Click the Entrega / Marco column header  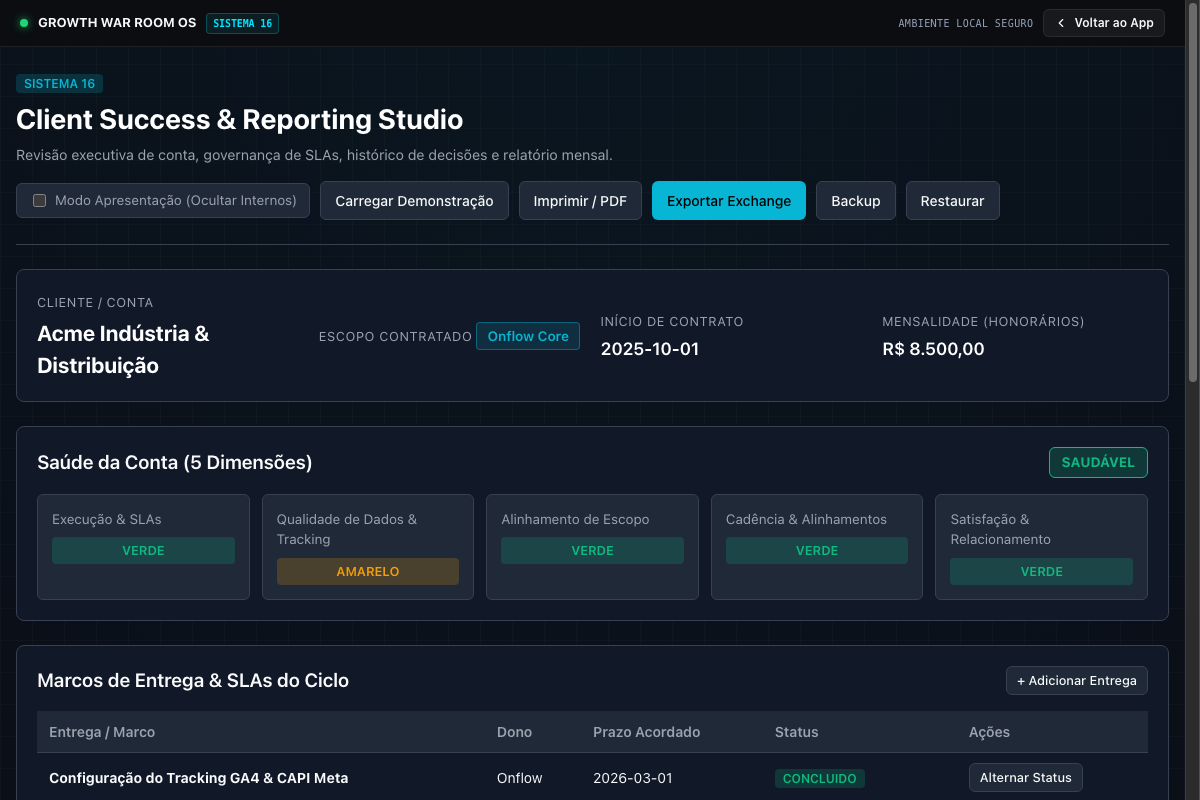point(102,732)
